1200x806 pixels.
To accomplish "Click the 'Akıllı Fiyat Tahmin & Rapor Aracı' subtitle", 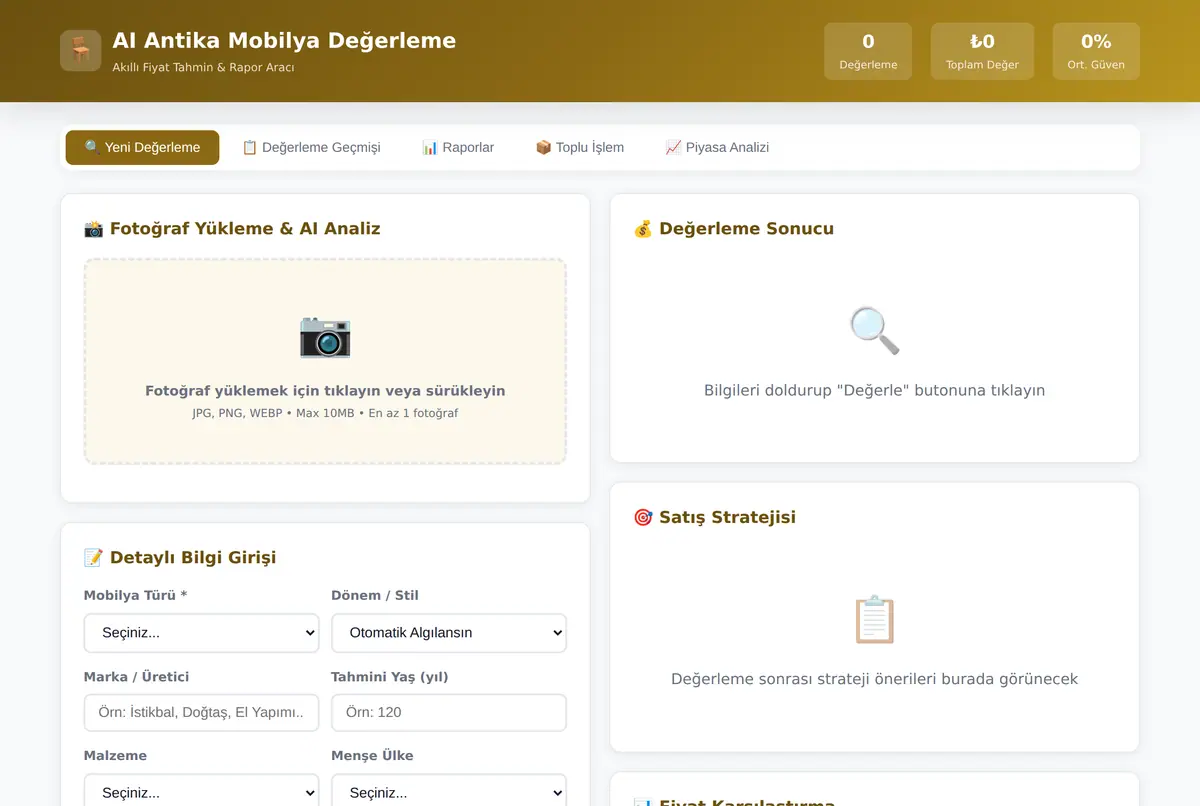I will tap(204, 67).
